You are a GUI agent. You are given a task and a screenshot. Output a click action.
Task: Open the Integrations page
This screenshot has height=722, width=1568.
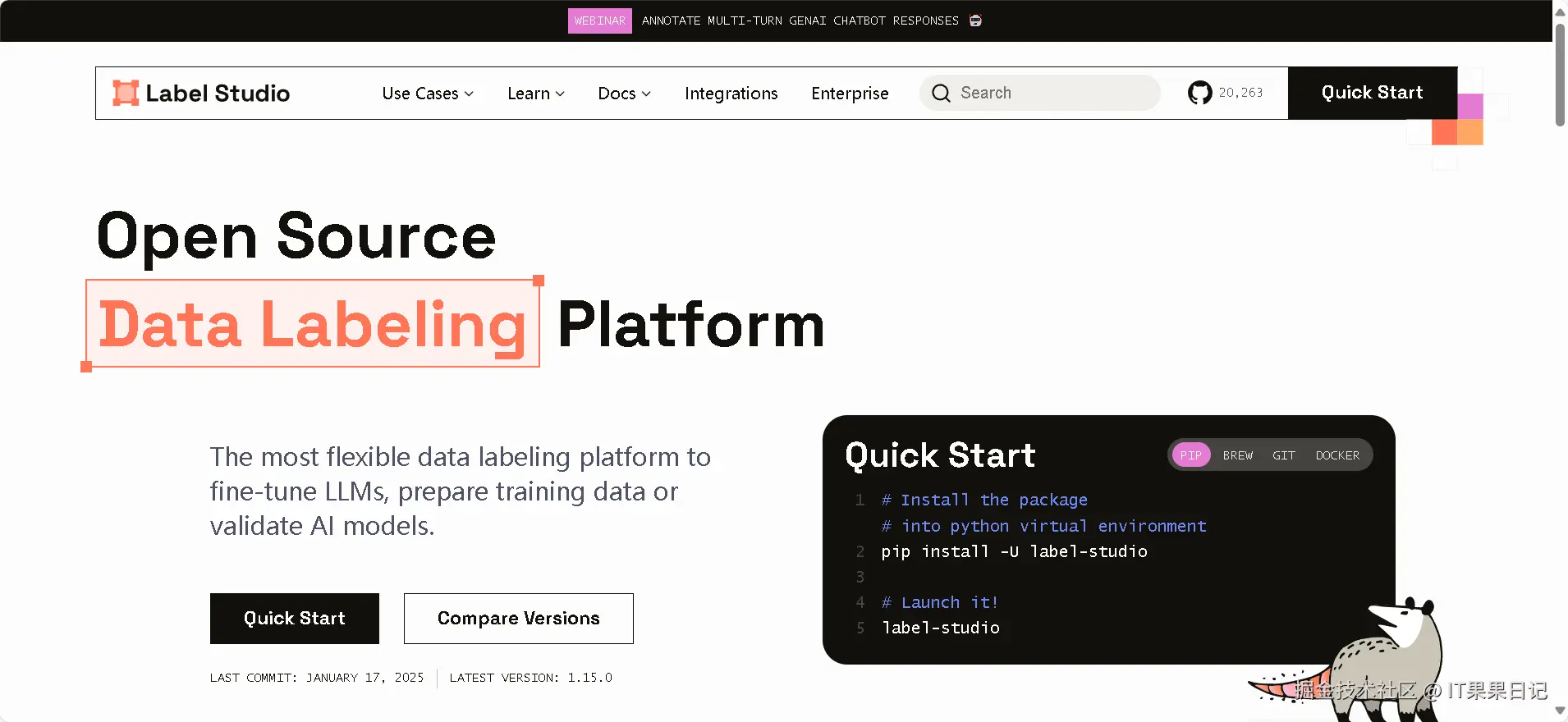coord(731,94)
